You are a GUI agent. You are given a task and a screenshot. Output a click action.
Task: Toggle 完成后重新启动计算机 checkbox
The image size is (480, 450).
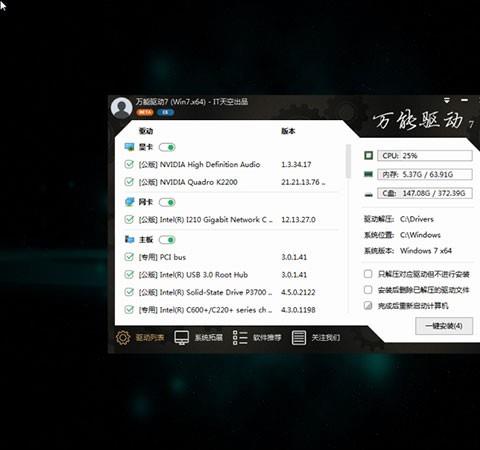[x=368, y=305]
